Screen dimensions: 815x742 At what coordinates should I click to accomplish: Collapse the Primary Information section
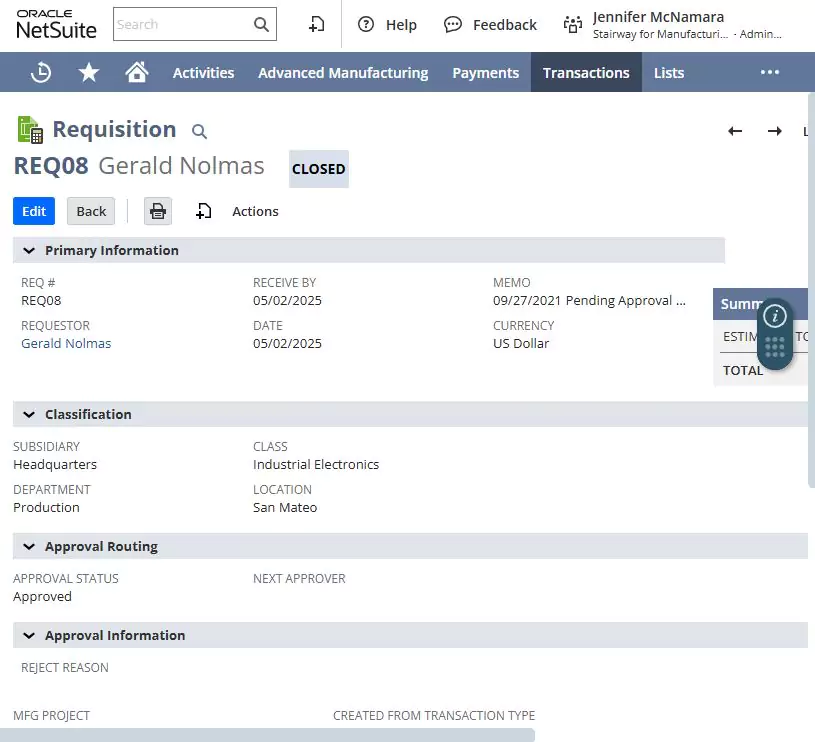point(29,250)
